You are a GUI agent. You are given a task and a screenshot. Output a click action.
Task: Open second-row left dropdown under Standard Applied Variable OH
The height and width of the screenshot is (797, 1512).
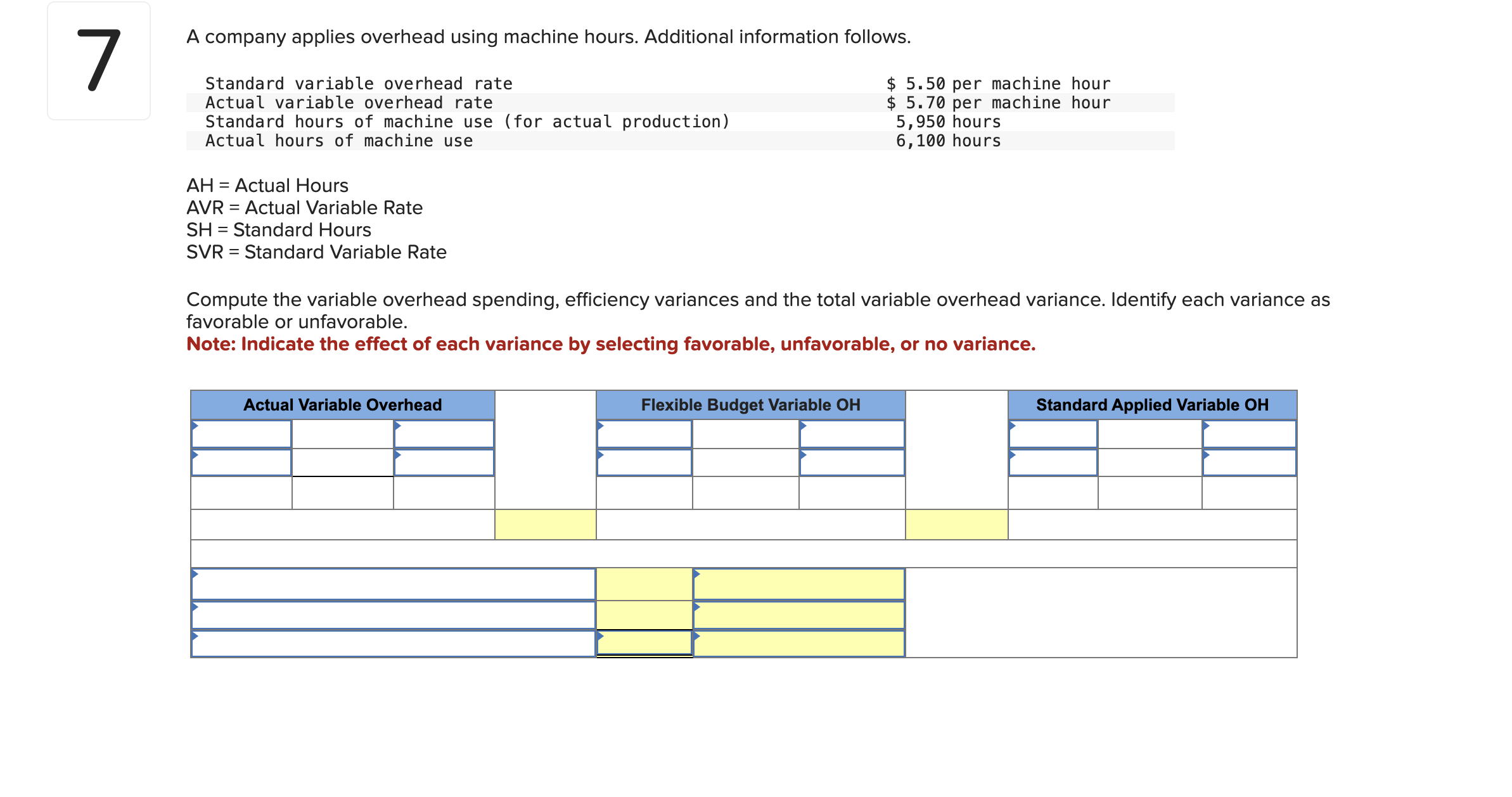[x=1053, y=462]
